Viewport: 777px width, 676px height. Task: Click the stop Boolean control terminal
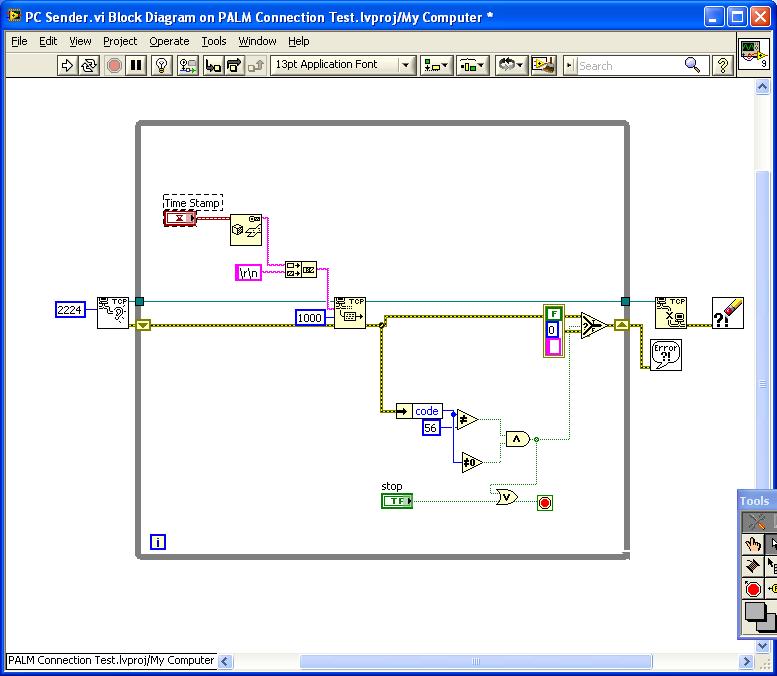coord(397,500)
